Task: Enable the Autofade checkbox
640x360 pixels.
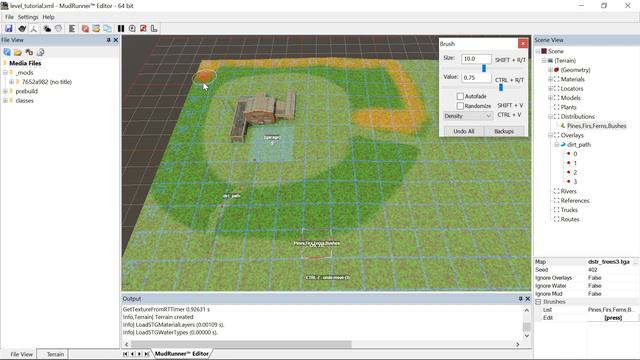Action: click(460, 96)
